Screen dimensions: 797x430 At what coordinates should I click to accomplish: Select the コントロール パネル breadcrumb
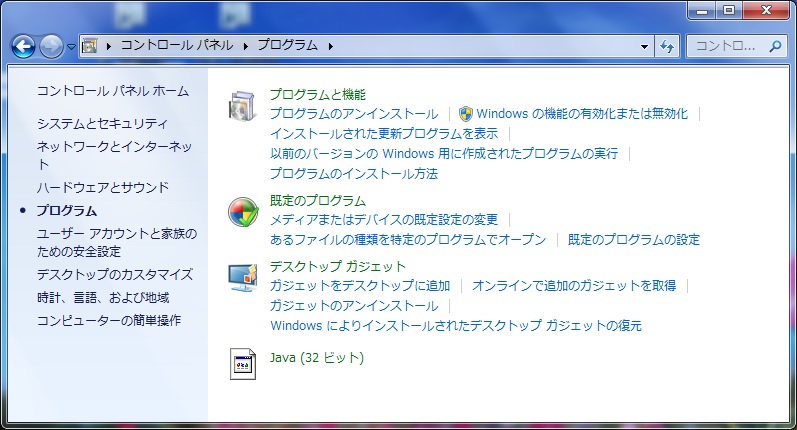(x=177, y=45)
